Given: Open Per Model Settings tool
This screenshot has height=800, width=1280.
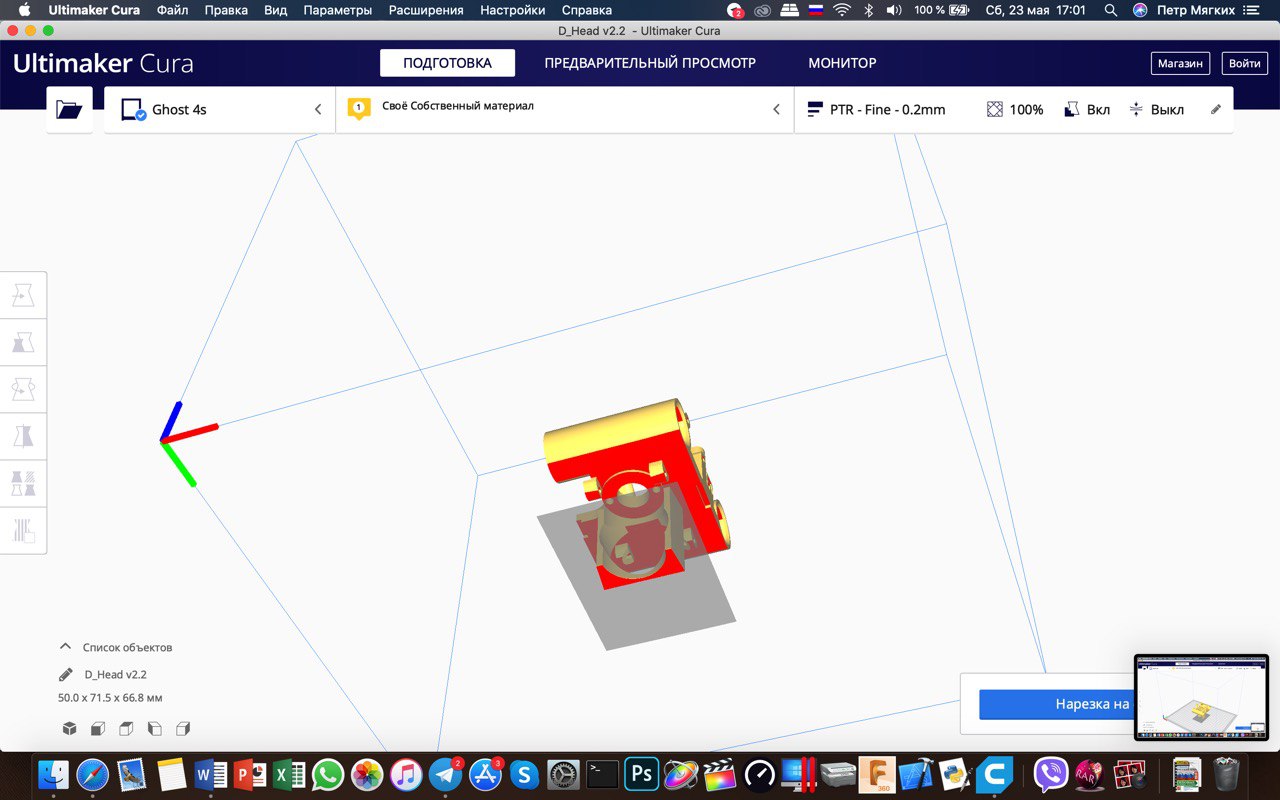Looking at the screenshot, I should (23, 483).
